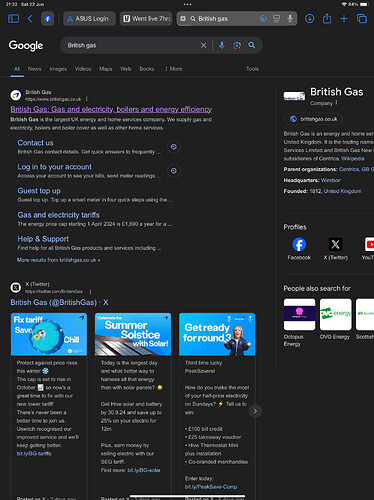Focus the Google search input field
The height and width of the screenshot is (500, 374).
(132, 45)
